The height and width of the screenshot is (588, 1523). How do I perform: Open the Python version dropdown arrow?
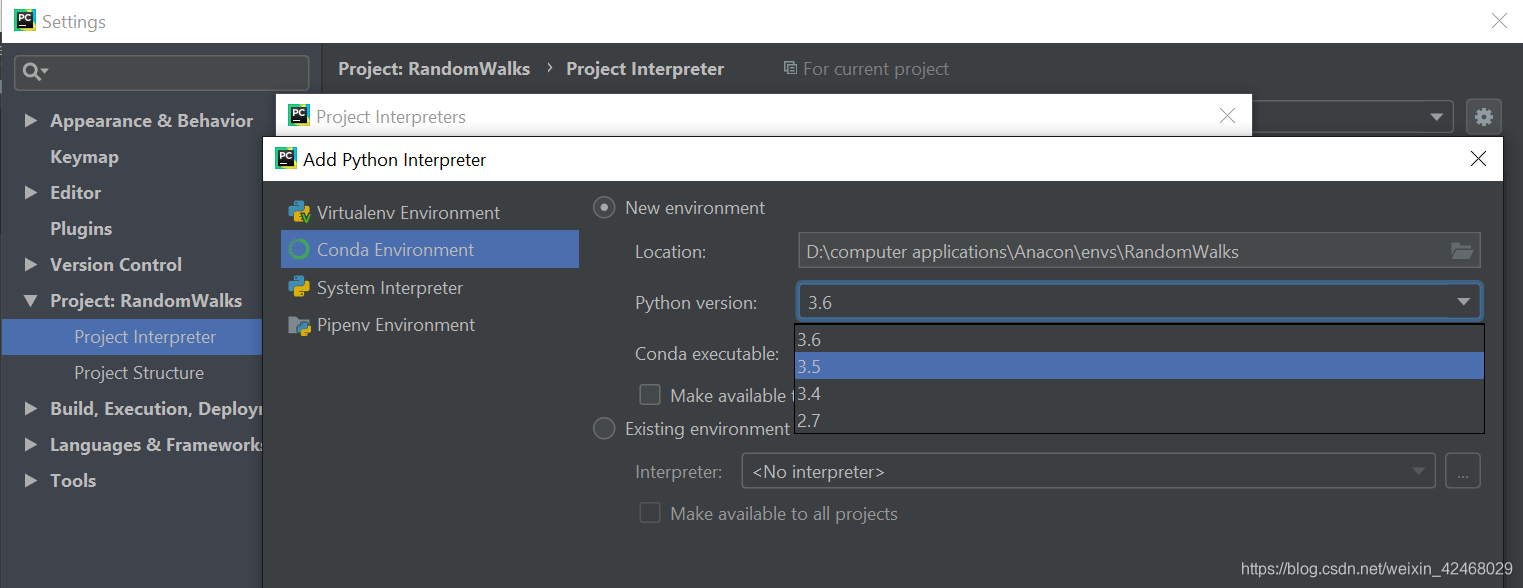(1463, 302)
